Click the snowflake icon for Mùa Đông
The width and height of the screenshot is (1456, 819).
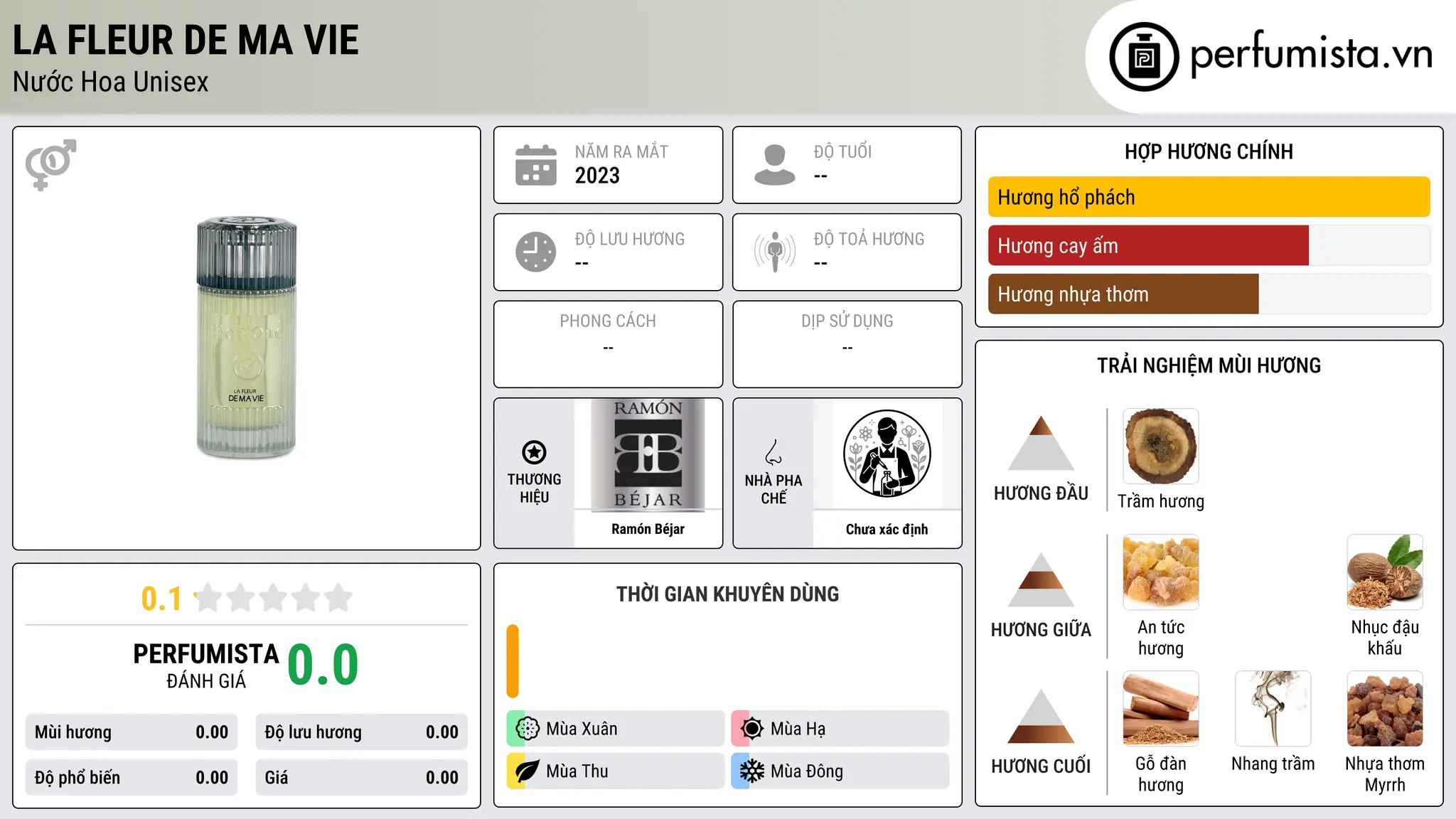752,771
